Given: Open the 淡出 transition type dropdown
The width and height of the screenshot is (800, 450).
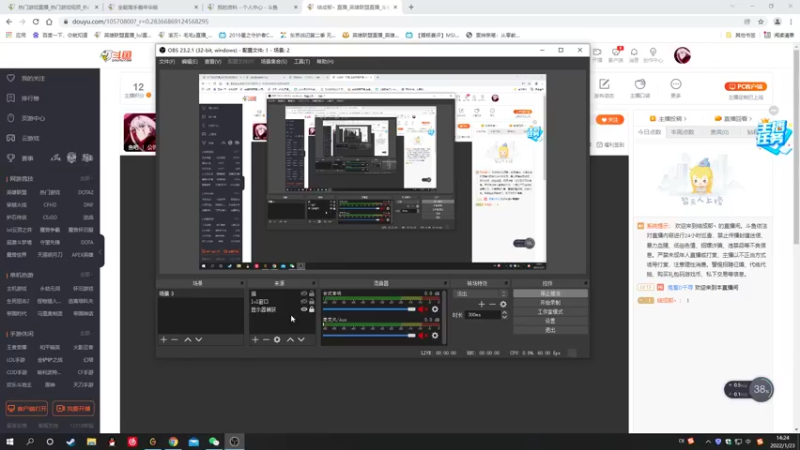Looking at the screenshot, I should [x=480, y=294].
